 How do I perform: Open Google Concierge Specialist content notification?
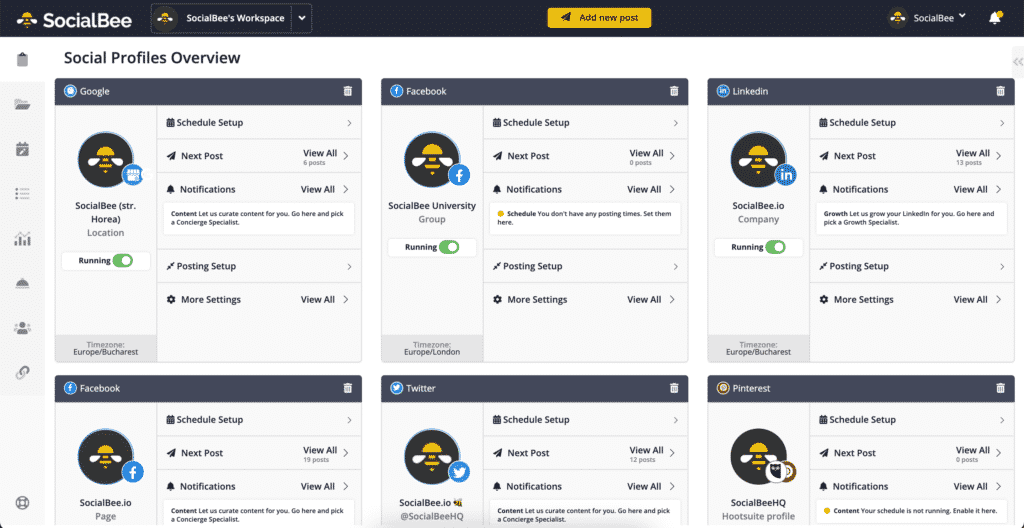pos(259,218)
